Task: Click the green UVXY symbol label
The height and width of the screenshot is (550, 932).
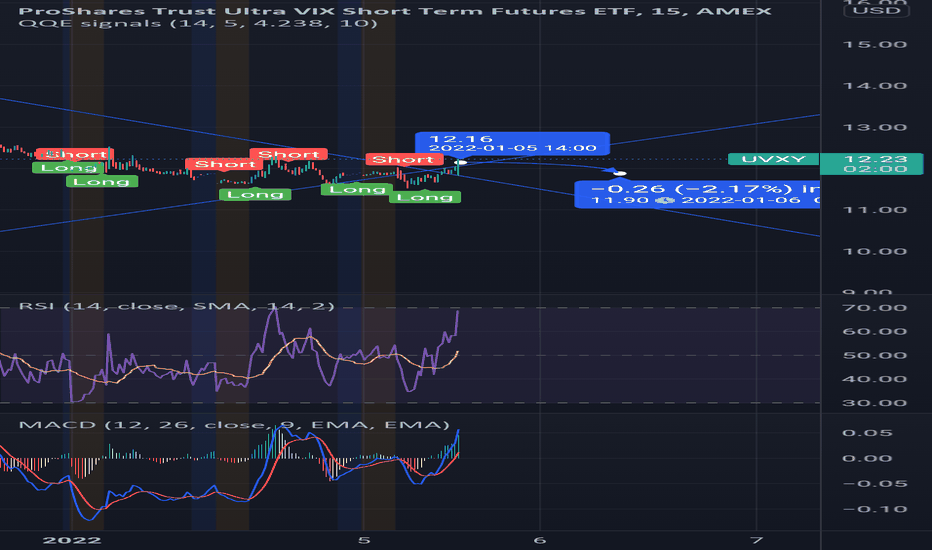Action: (x=773, y=159)
